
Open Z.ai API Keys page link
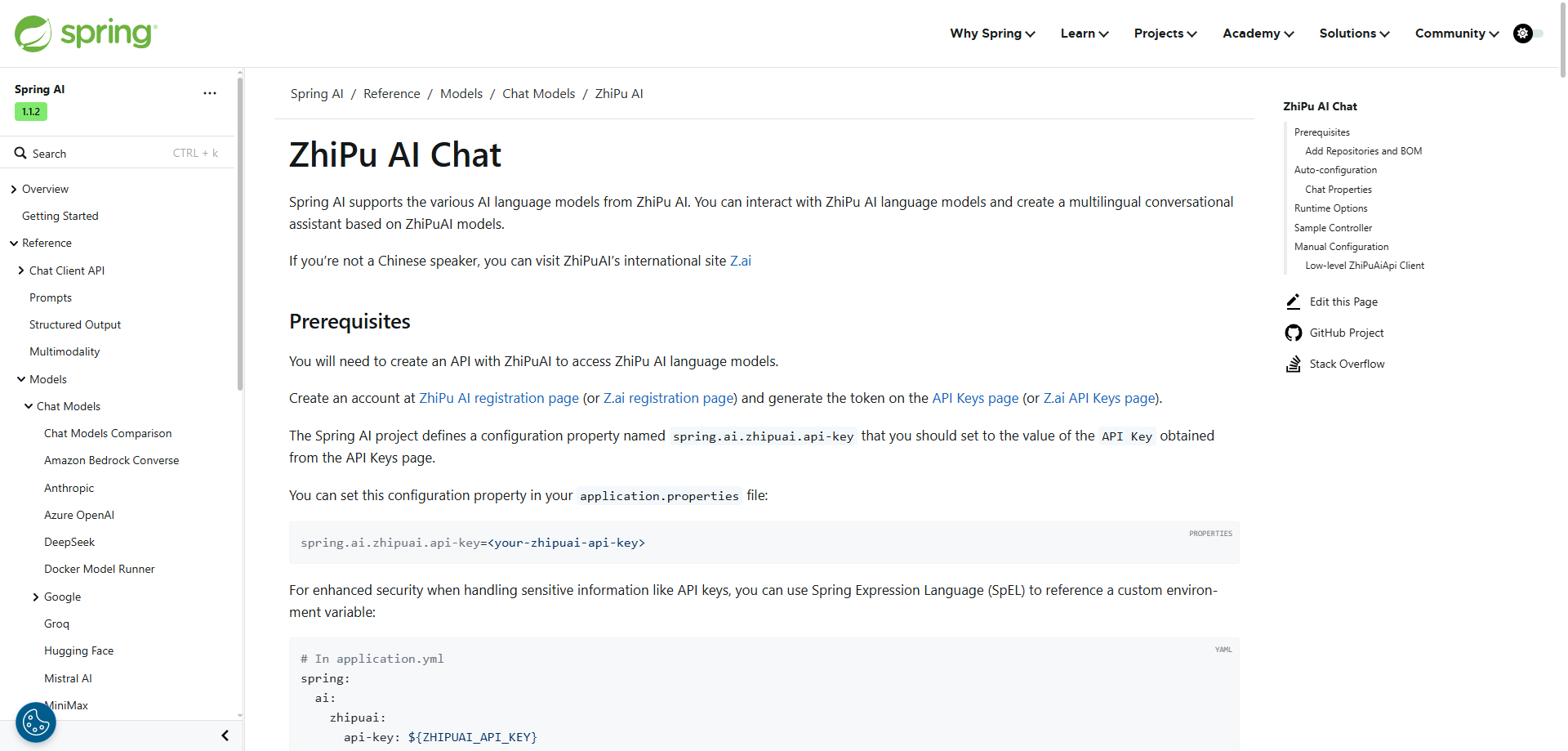coord(1100,398)
